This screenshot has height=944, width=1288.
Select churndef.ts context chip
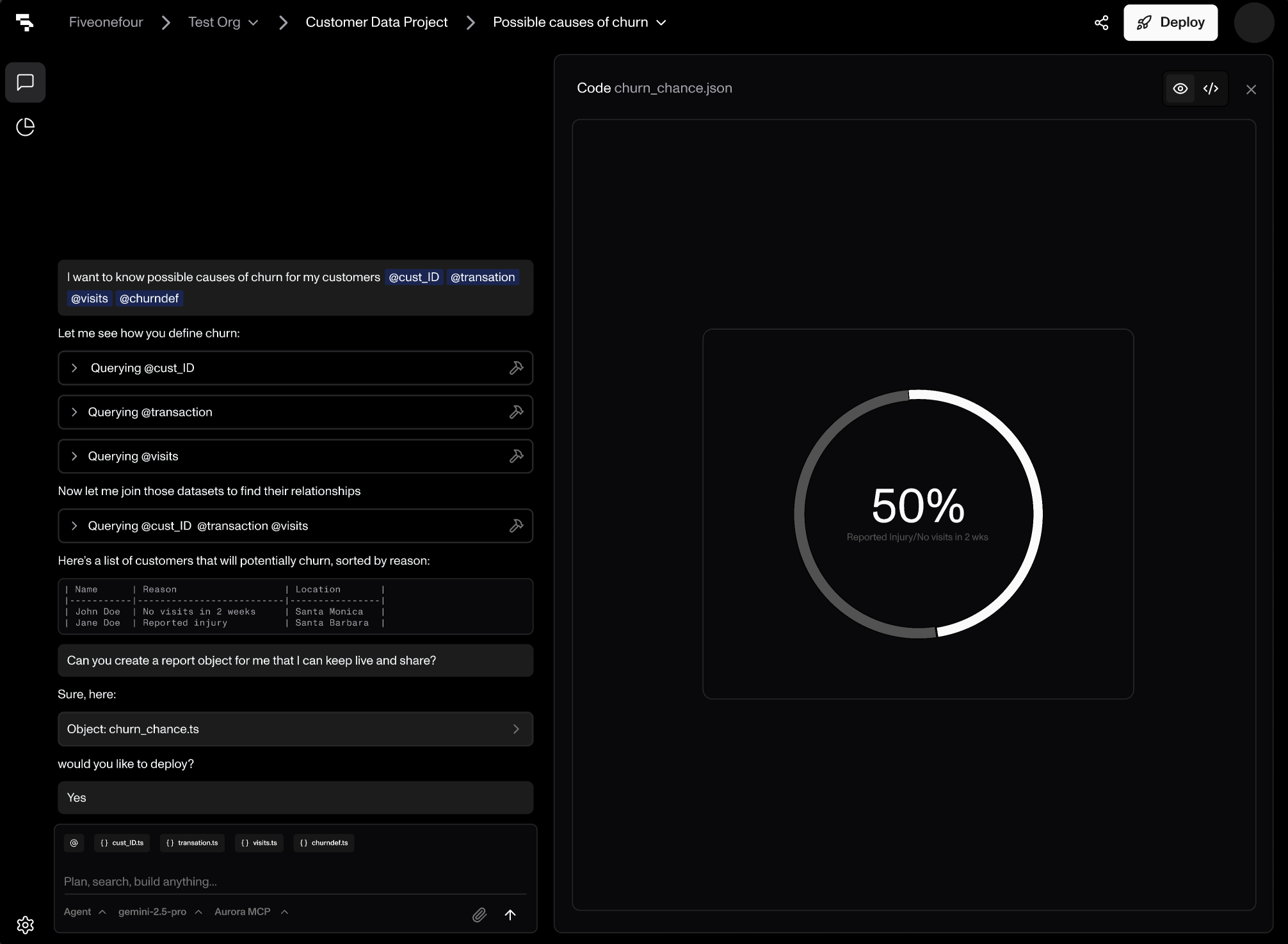point(324,843)
